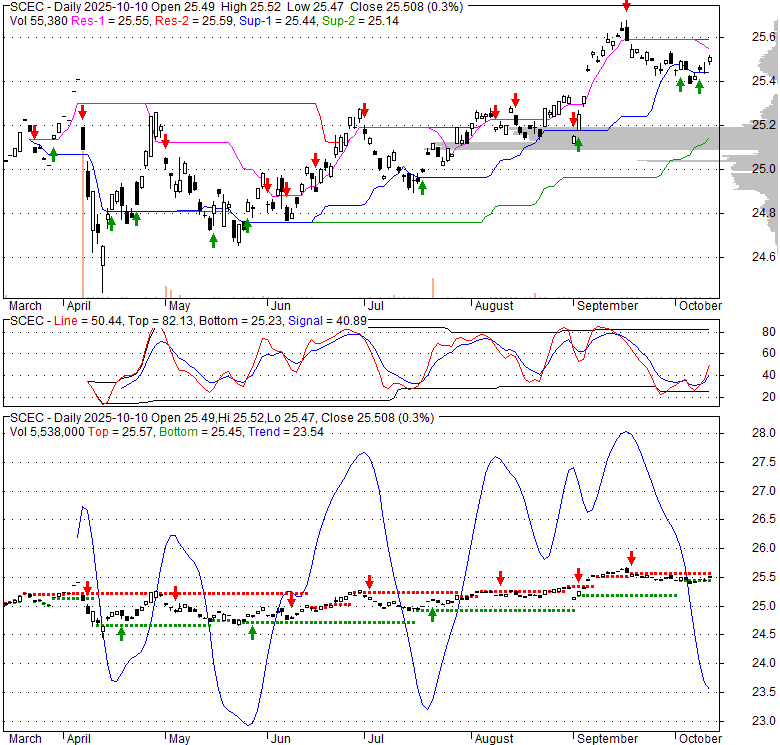Click the red September arrow in the bottom chart
This screenshot has width=780, height=745.
(631, 558)
